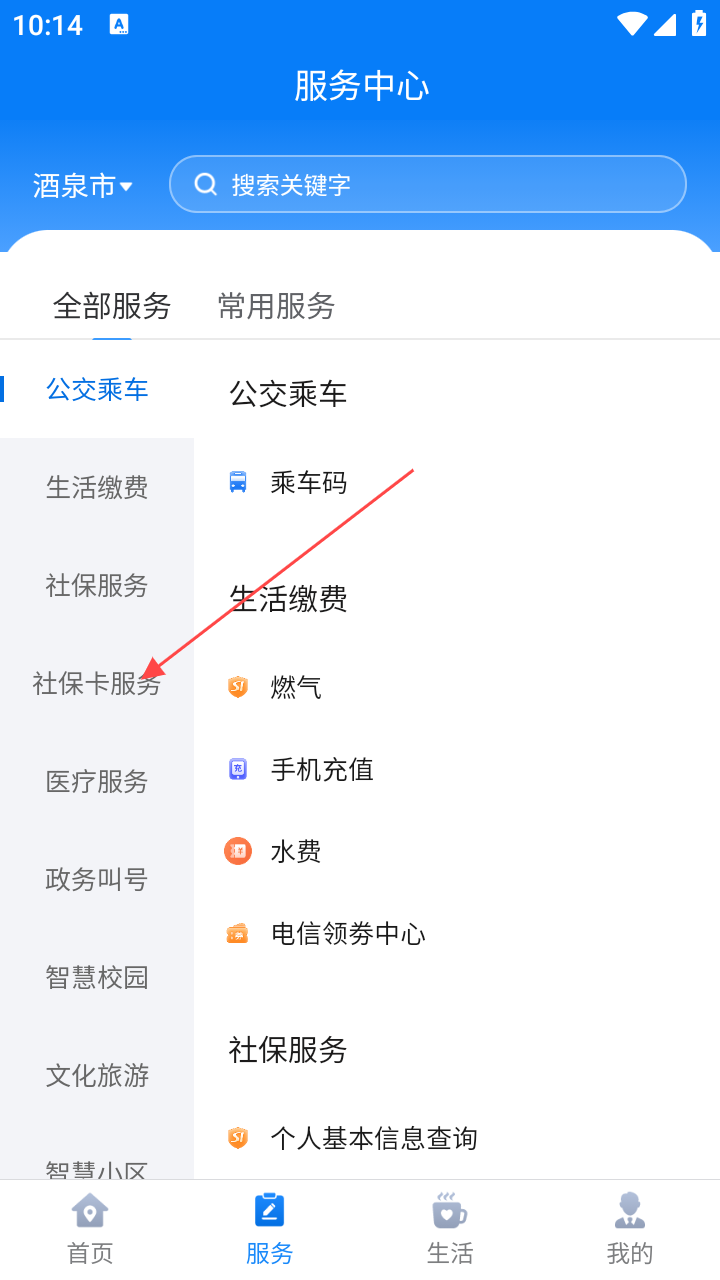720x1280 pixels.
Task: Select 生活缴费 in the sidebar
Action: 97,487
